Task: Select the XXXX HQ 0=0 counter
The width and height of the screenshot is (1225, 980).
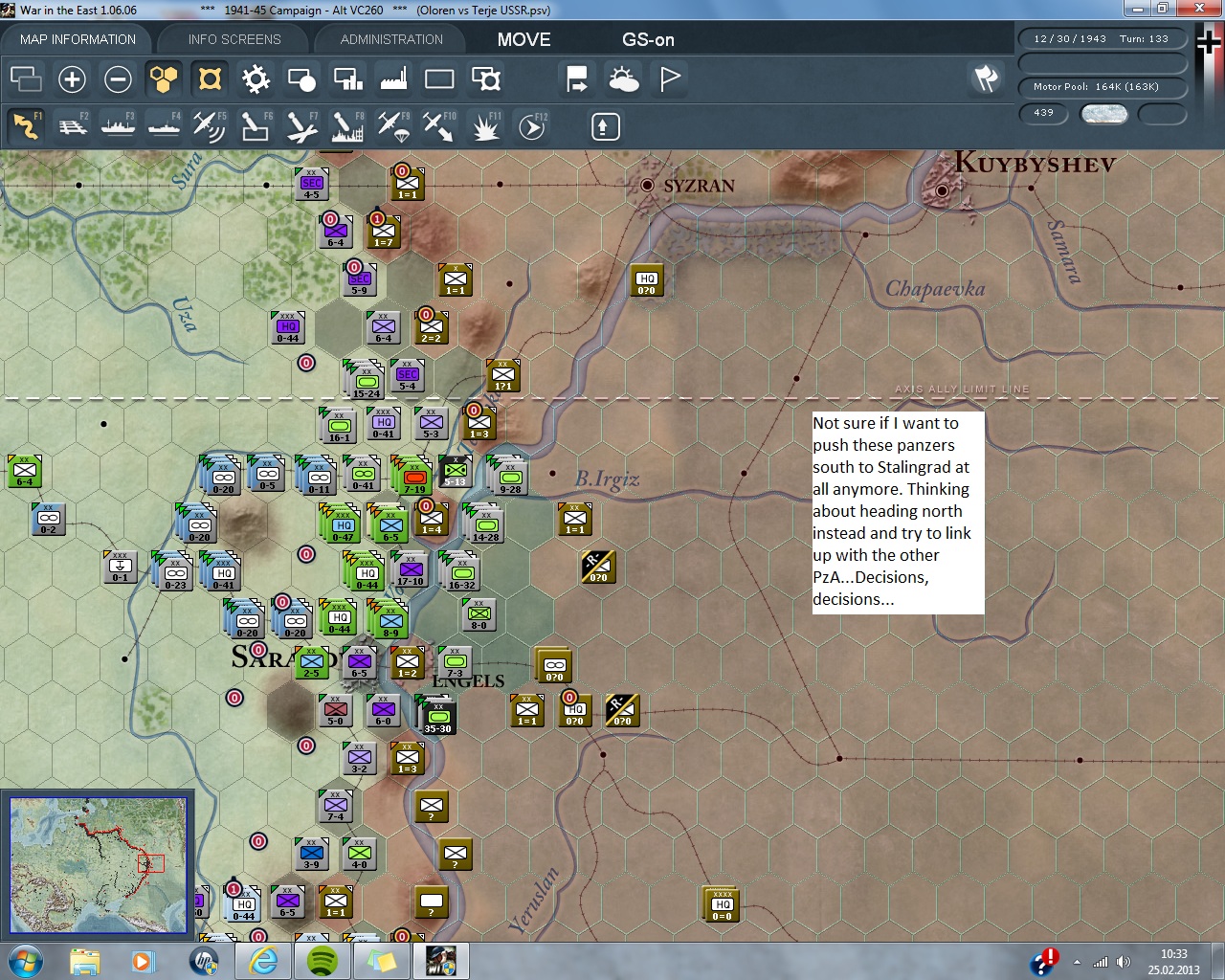Action: 722,904
